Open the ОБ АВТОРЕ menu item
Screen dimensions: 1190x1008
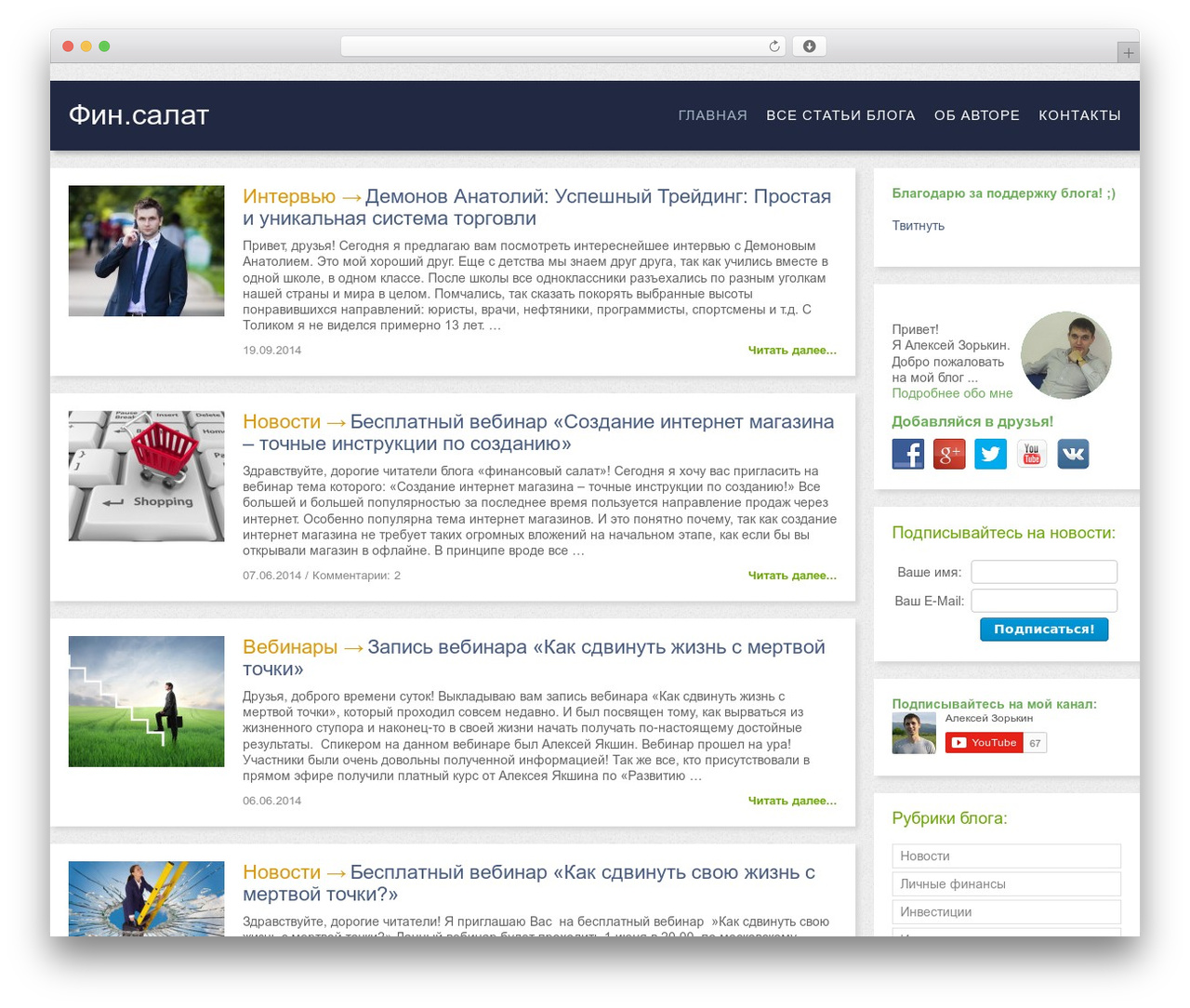point(977,115)
